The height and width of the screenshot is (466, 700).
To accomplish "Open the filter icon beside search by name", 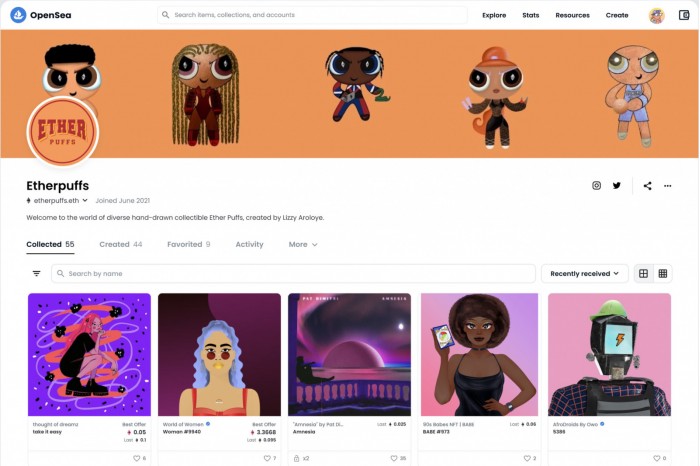I will (x=37, y=274).
